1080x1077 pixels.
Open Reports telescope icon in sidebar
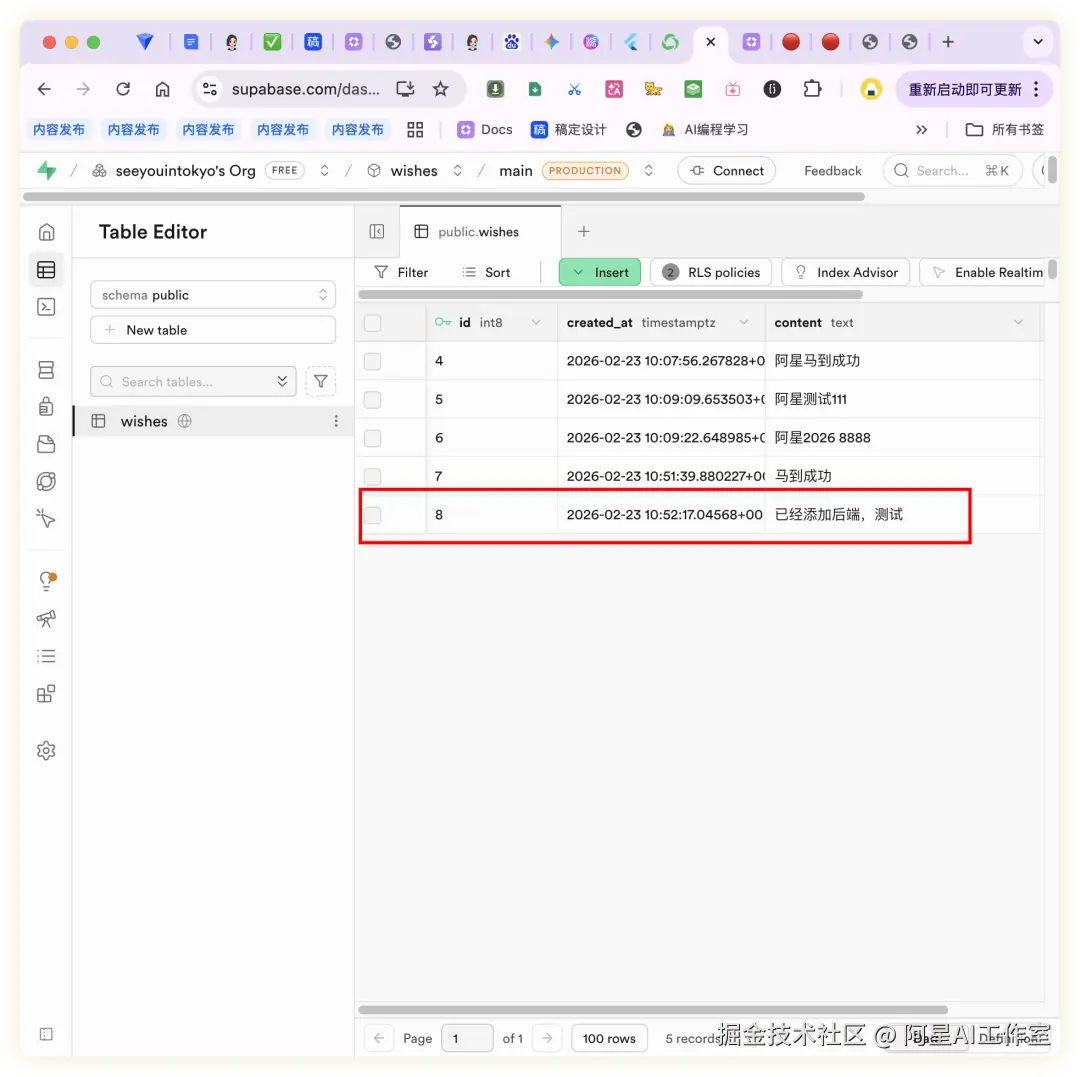coord(46,619)
